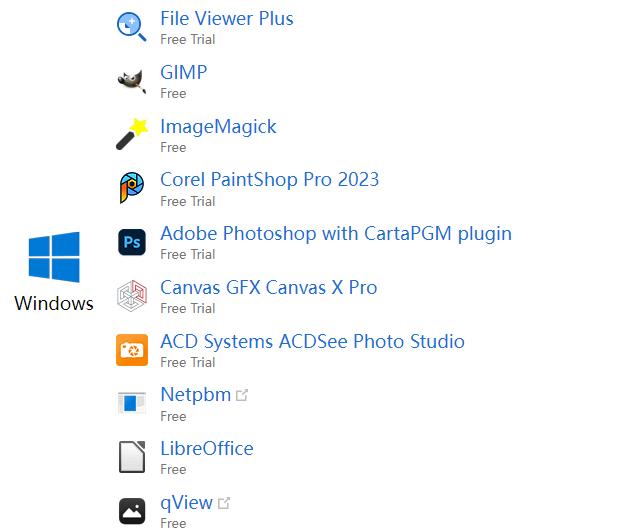
Task: Open ACD Systems ACDSee Photo Studio link
Action: 312,342
